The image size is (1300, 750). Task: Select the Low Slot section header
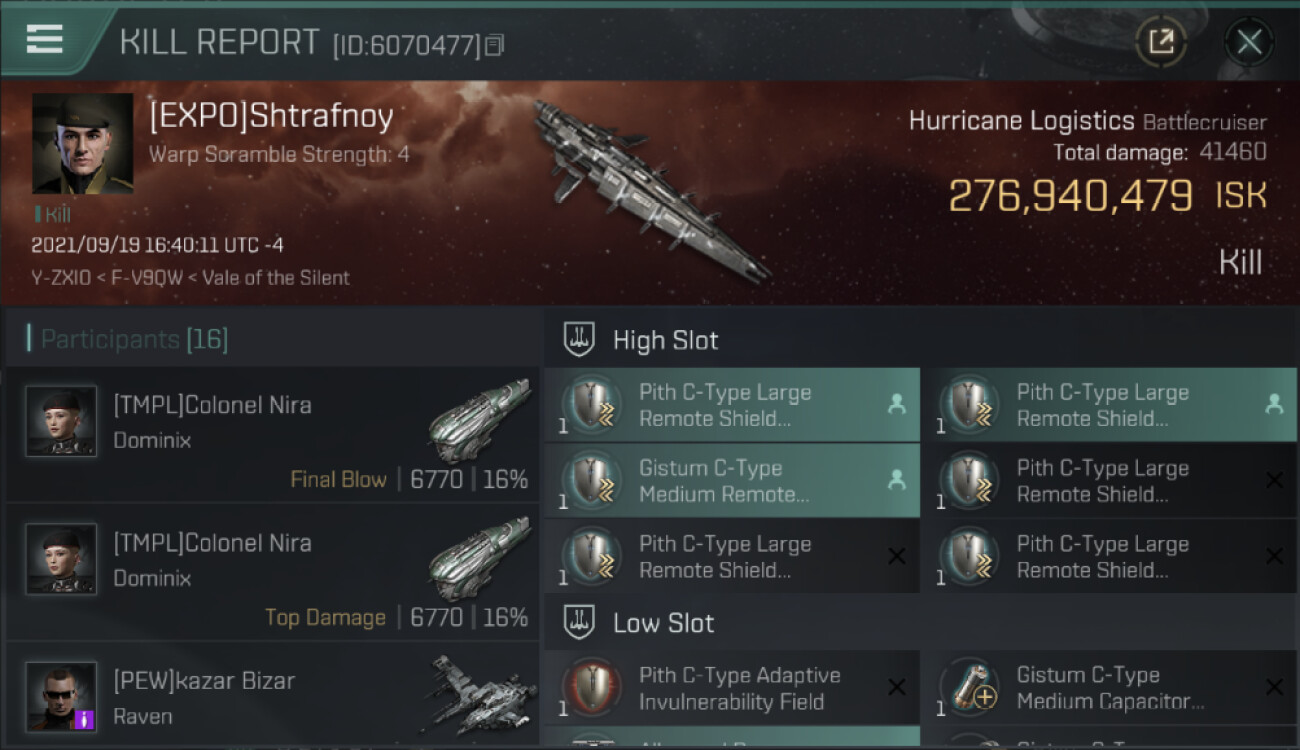coord(663,623)
